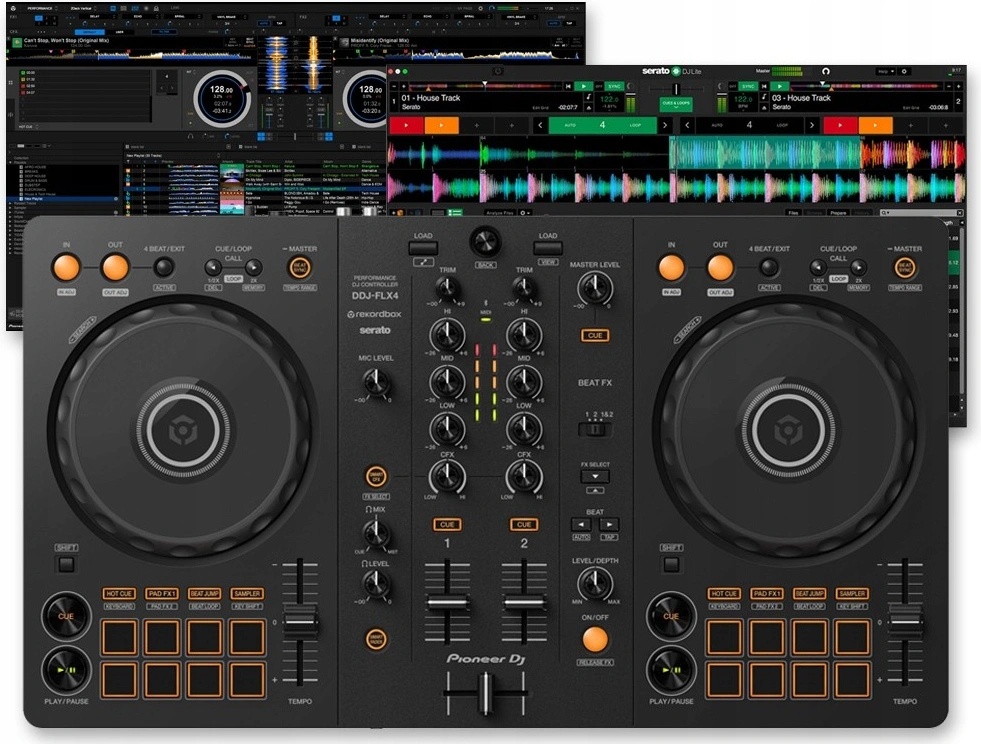Hit PLAY/PAUSE on the controller's right deck
The width and height of the screenshot is (981, 744).
(x=671, y=671)
